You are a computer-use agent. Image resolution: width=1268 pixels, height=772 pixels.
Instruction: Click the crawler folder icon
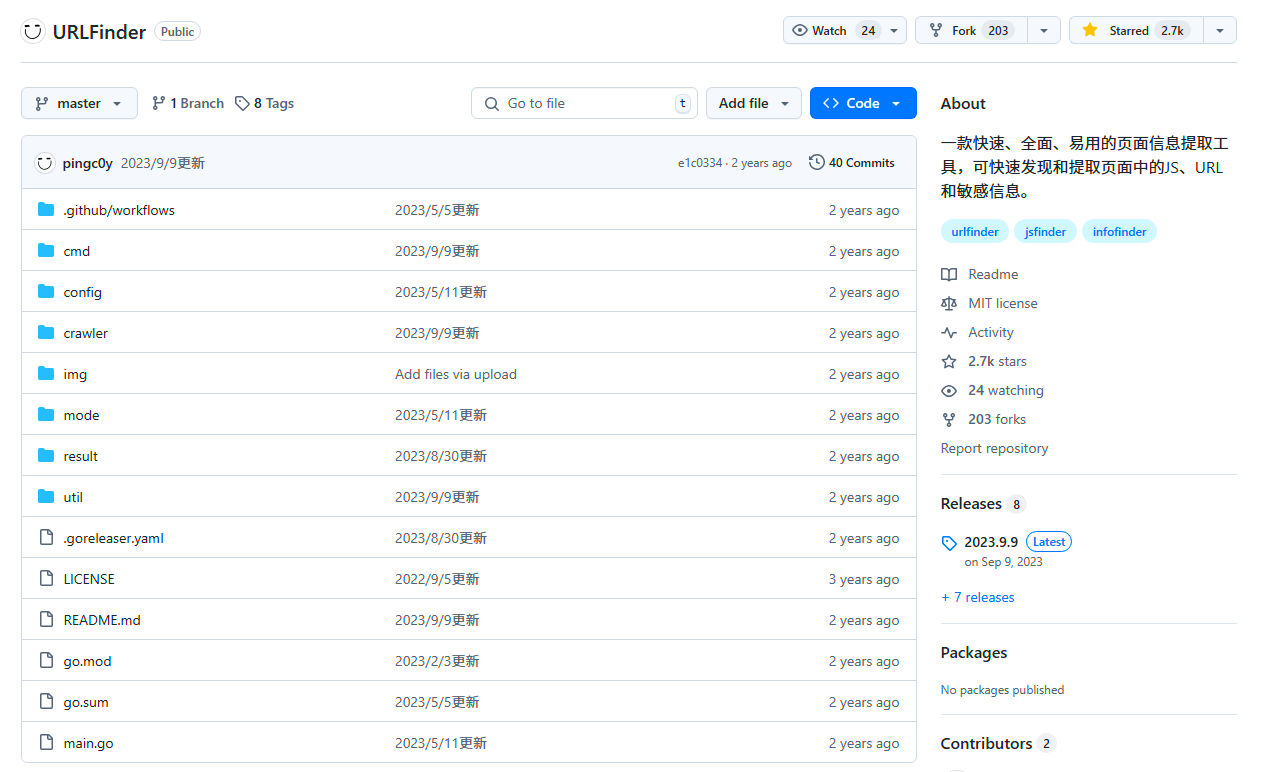(x=46, y=332)
